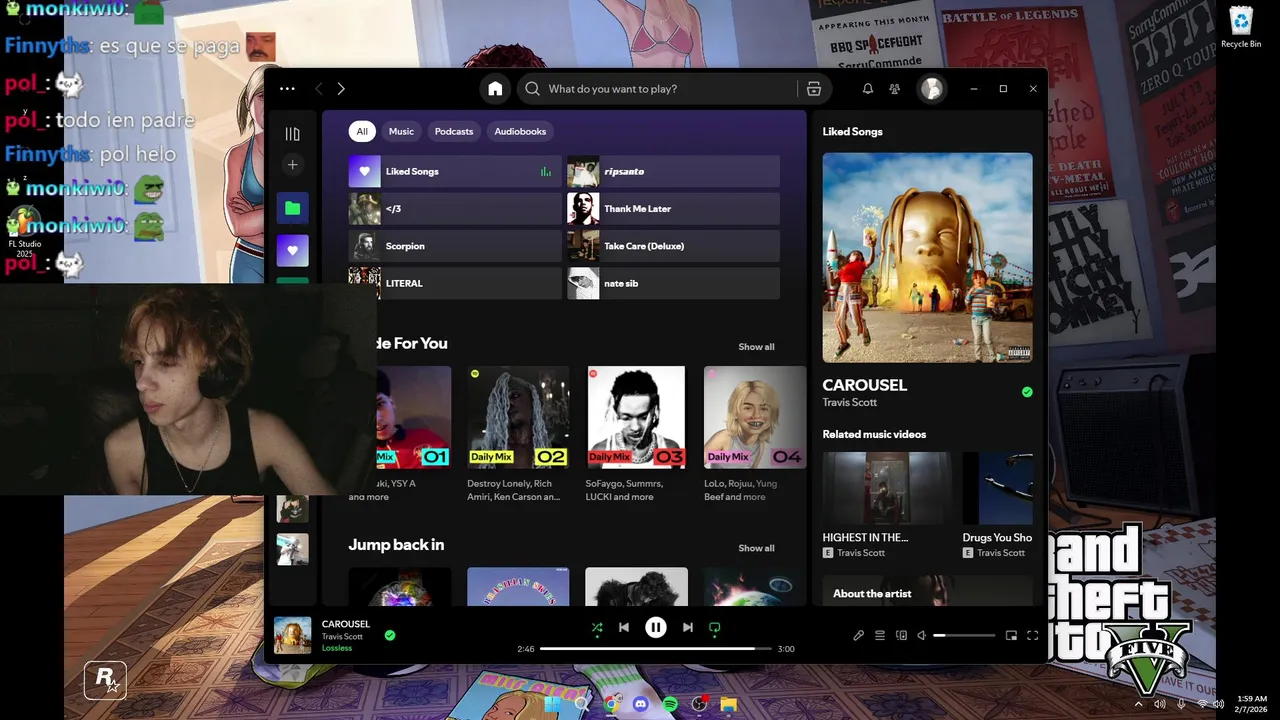
Task: Click the Windows Start button
Action: [552, 704]
